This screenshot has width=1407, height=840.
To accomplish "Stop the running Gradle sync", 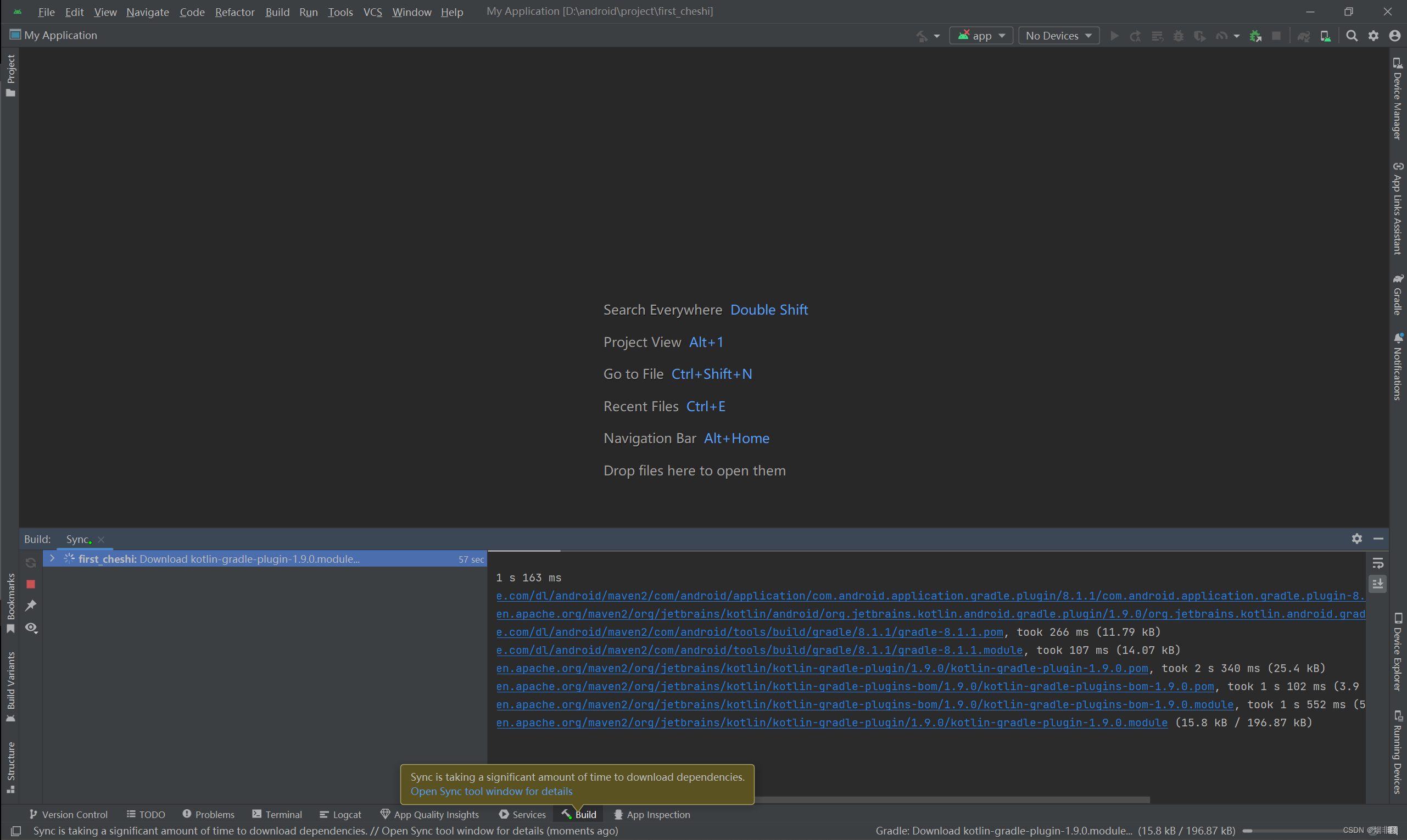I will (x=31, y=584).
